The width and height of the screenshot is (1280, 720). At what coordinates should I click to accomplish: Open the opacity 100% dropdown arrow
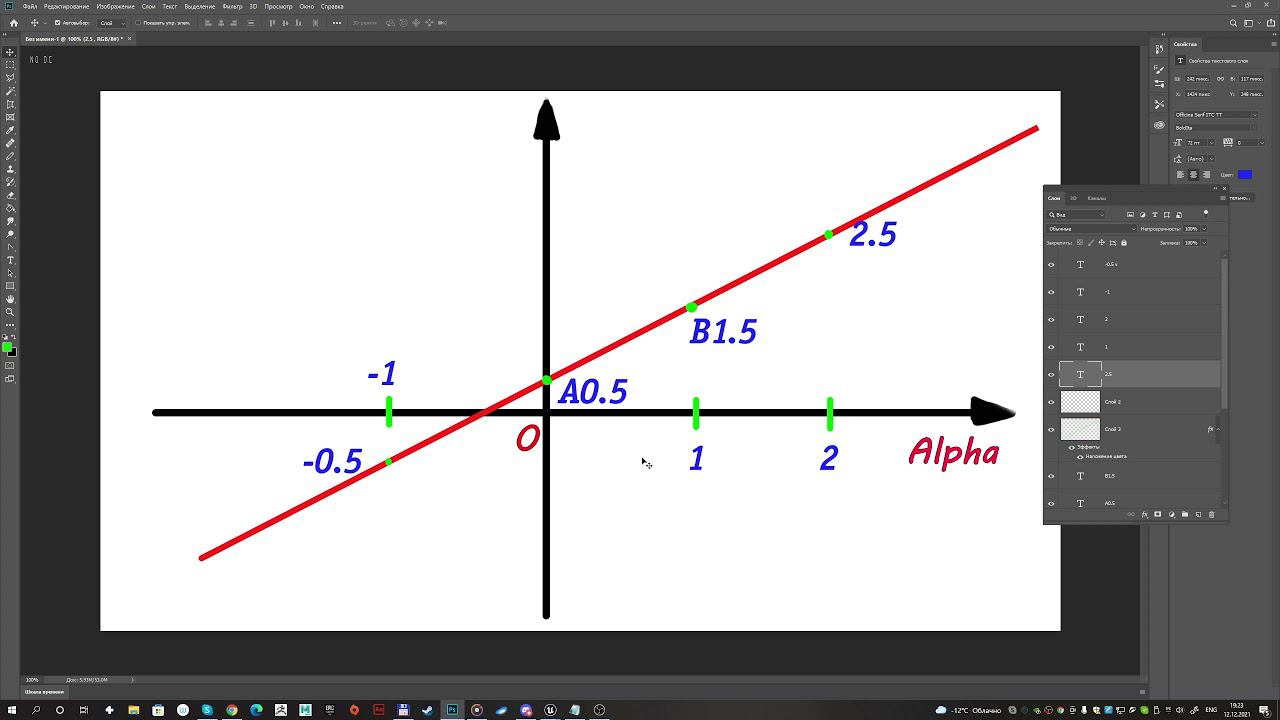coord(1204,229)
